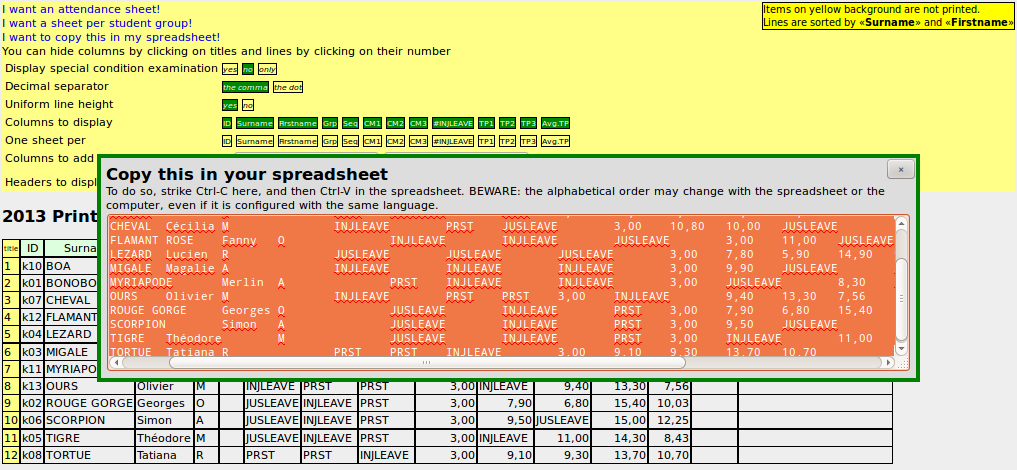Click 'I want to copy this in my spreadsheet!'

click(111, 37)
